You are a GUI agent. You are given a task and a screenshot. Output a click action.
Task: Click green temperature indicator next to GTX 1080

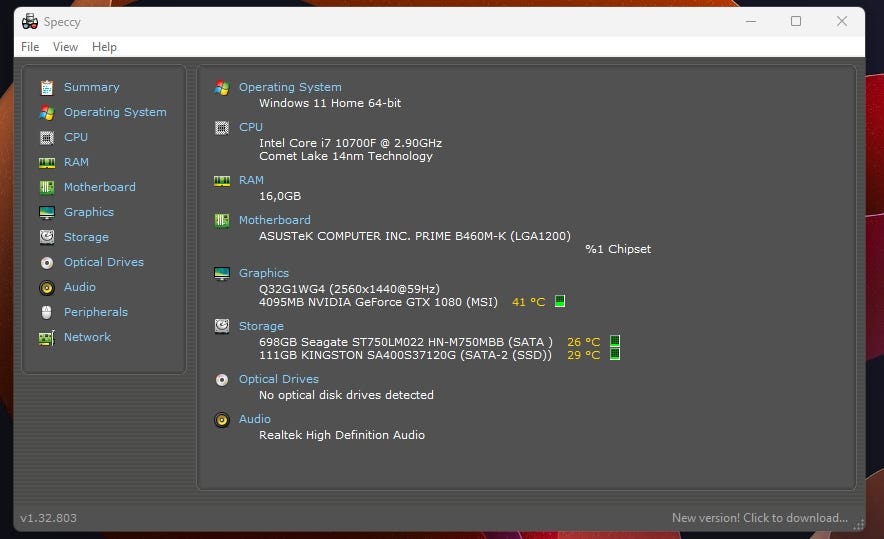pyautogui.click(x=560, y=301)
